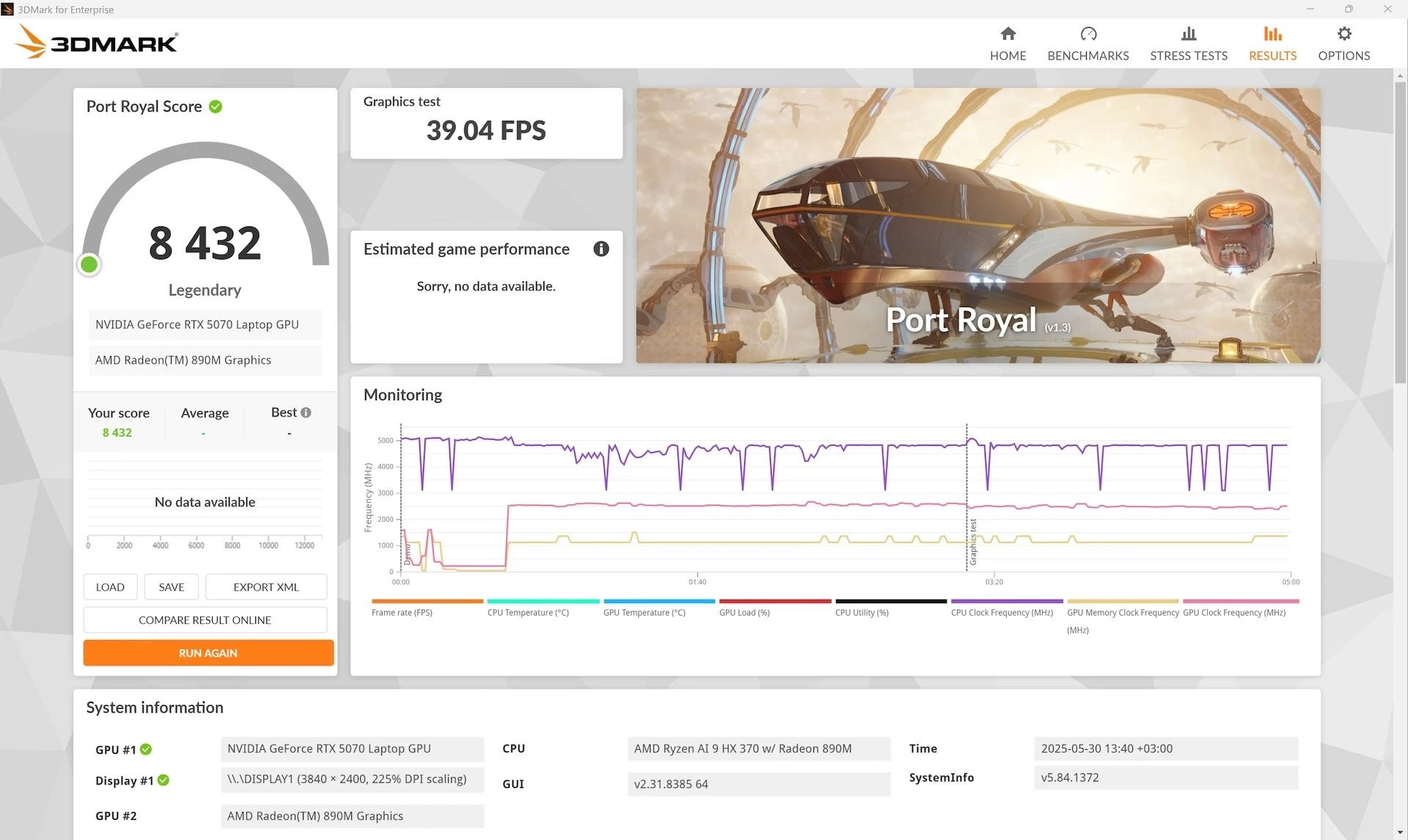Click Compare Result Online button

[205, 620]
